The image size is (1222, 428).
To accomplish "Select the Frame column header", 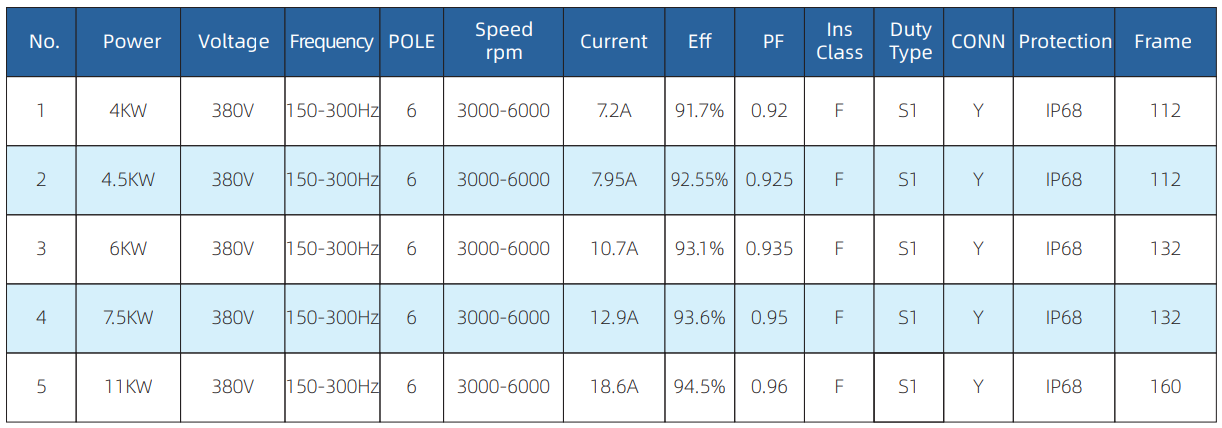I will (1163, 41).
